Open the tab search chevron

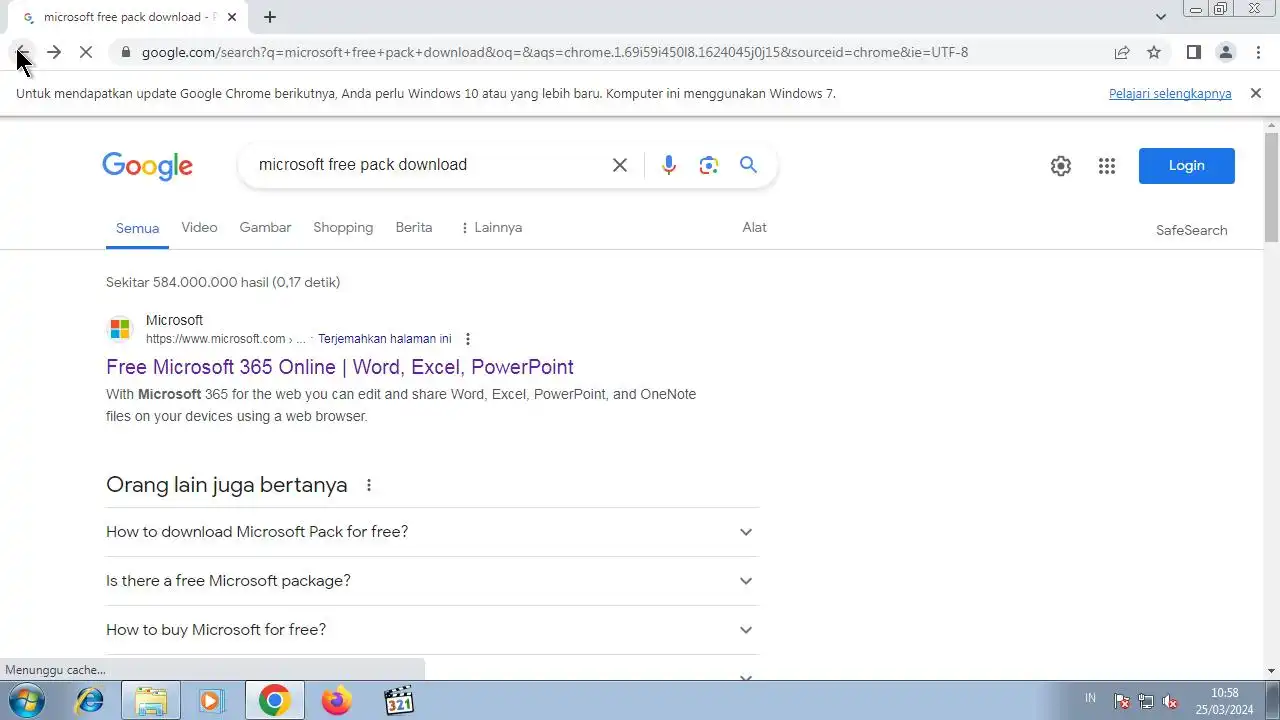[x=1161, y=17]
